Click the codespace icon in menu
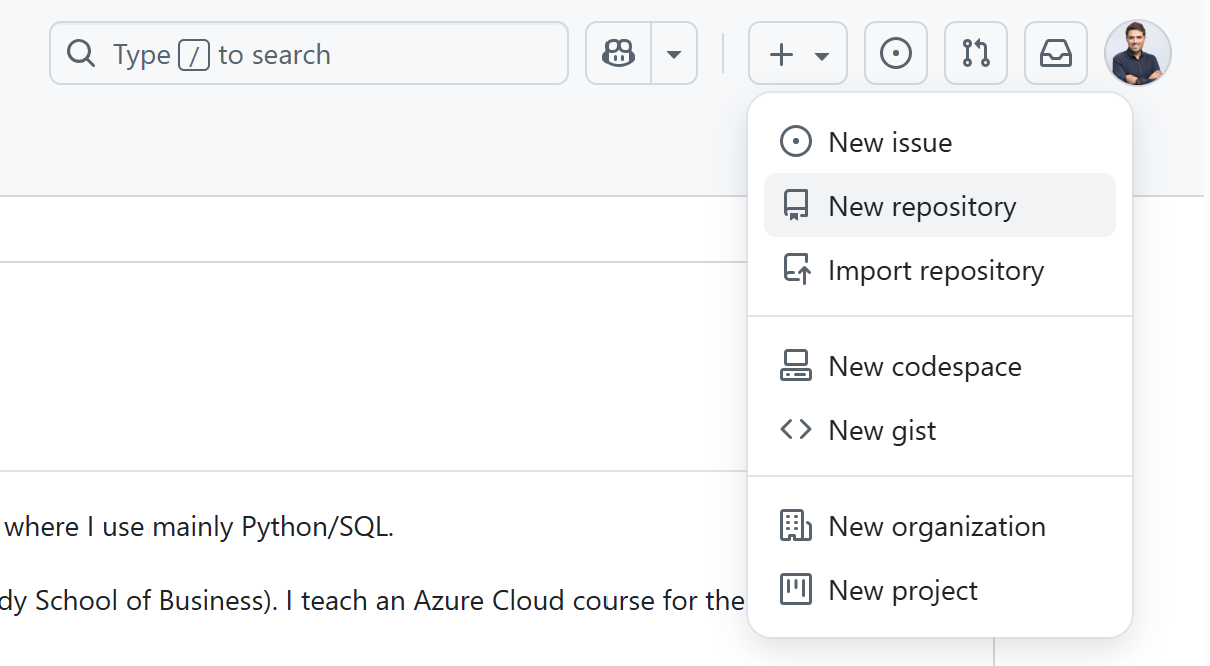1210x666 pixels. coord(796,366)
